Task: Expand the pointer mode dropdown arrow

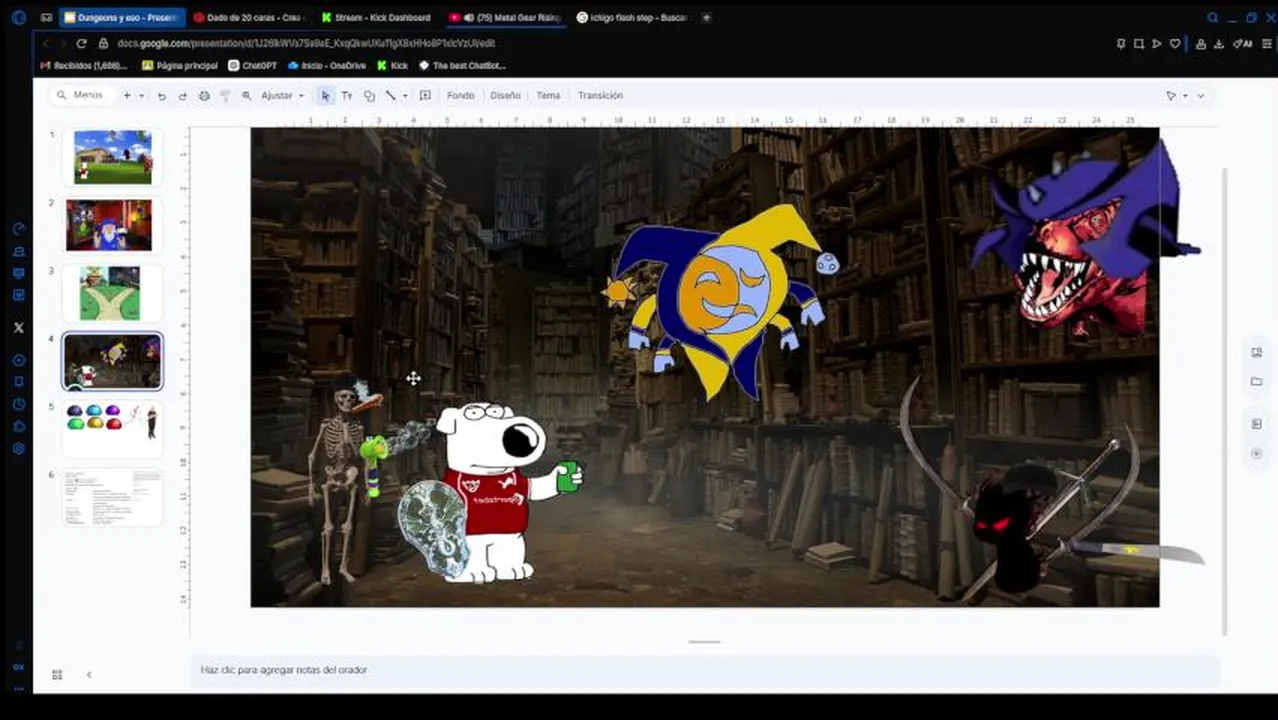Action: tap(1185, 96)
